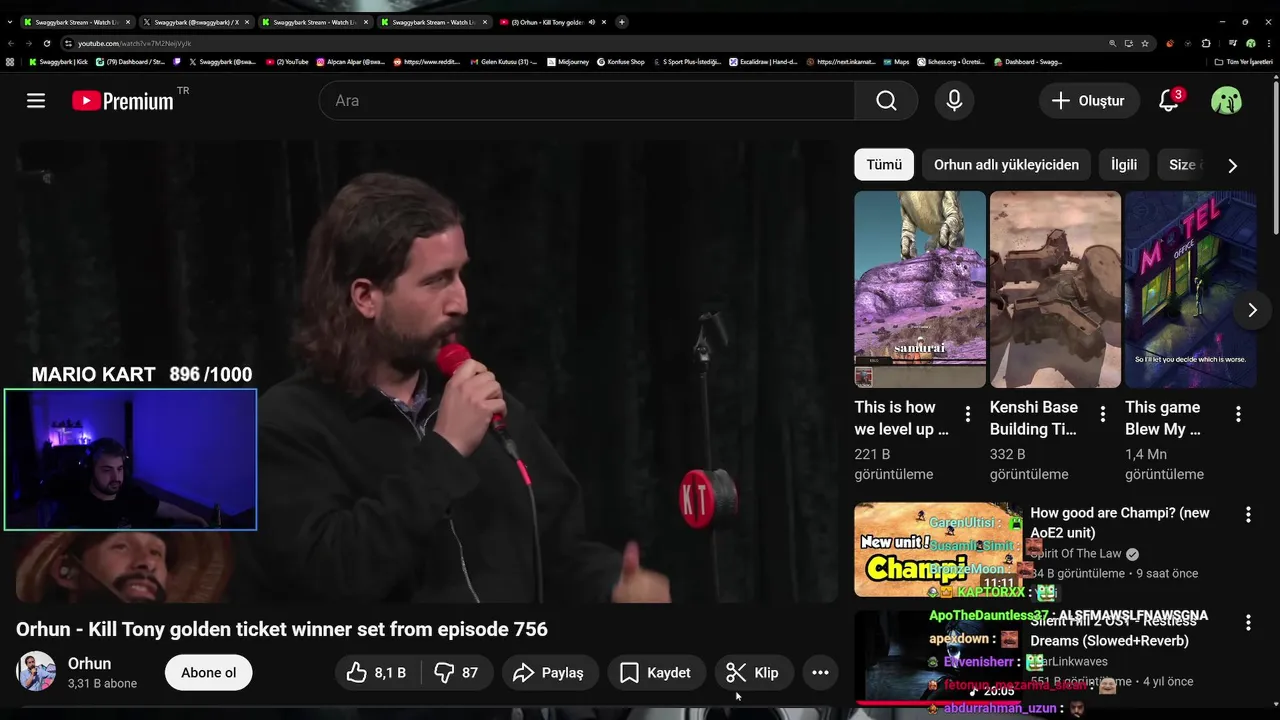Open Tüm Yer İşaretleri bookmarks folder
The height and width of the screenshot is (720, 1280).
click(x=1243, y=62)
